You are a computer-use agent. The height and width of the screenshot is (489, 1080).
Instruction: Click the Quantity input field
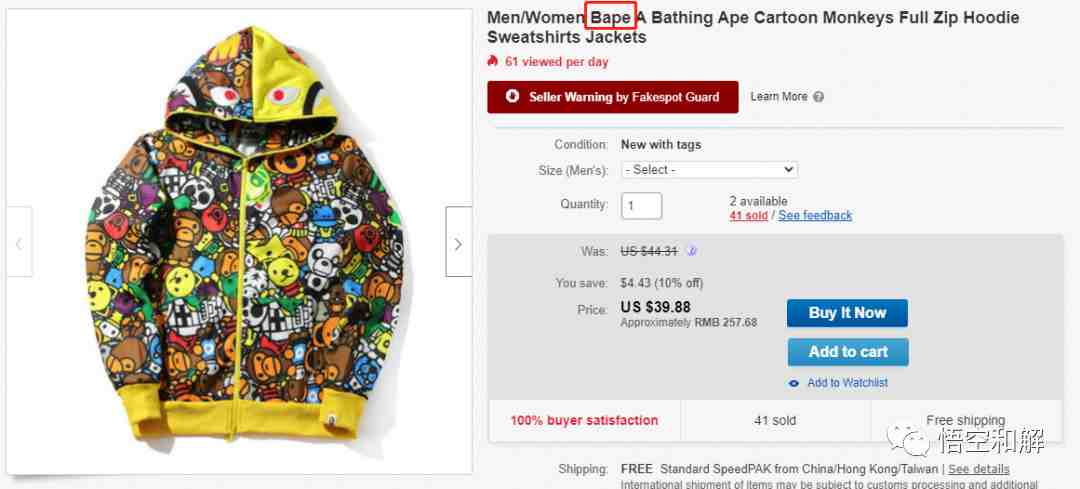pos(641,206)
